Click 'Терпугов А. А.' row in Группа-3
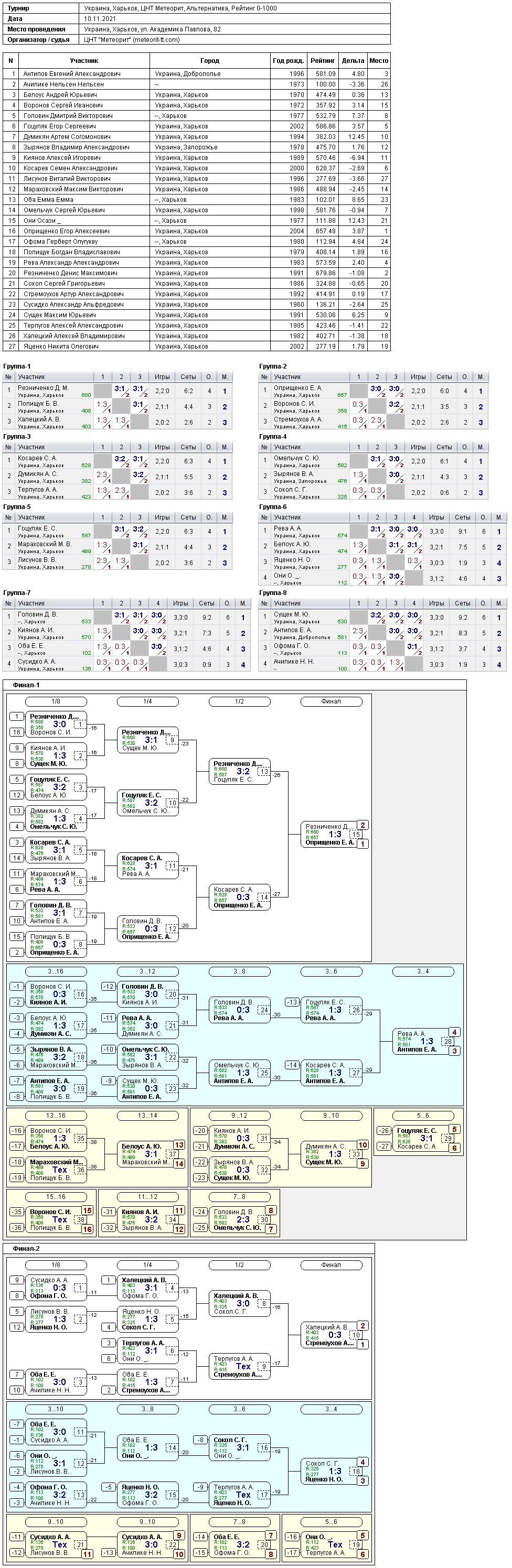Viewport: 512px width, 1568px height. pos(118,492)
